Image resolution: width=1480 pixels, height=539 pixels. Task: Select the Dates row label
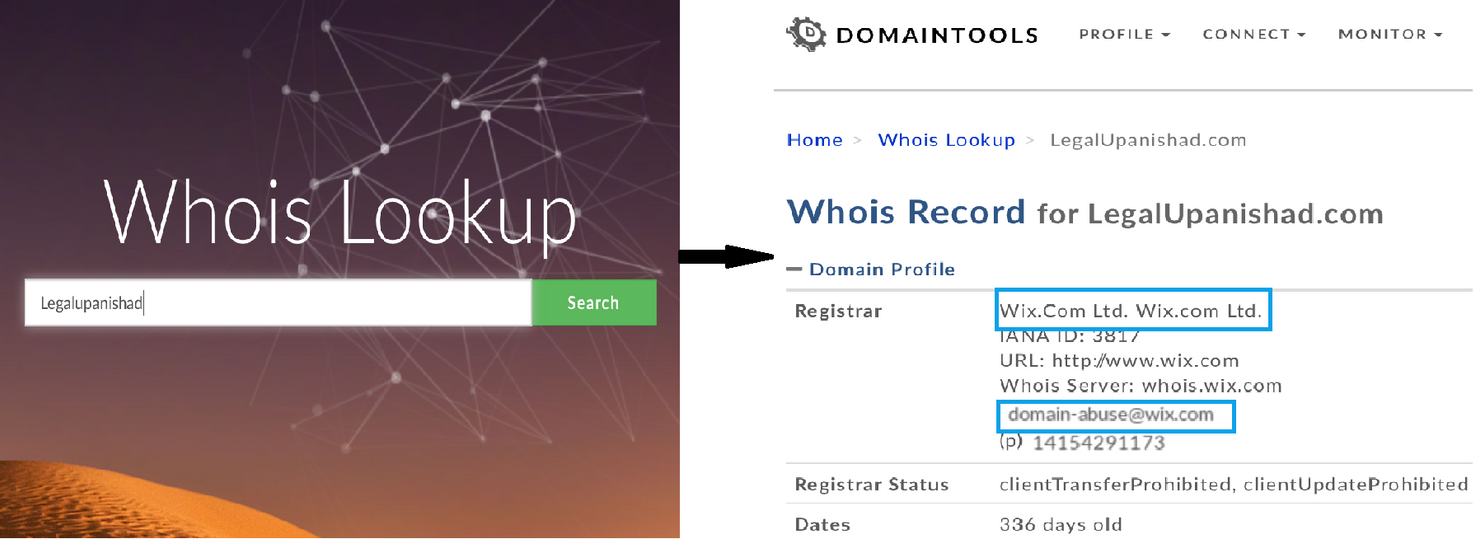[x=822, y=524]
